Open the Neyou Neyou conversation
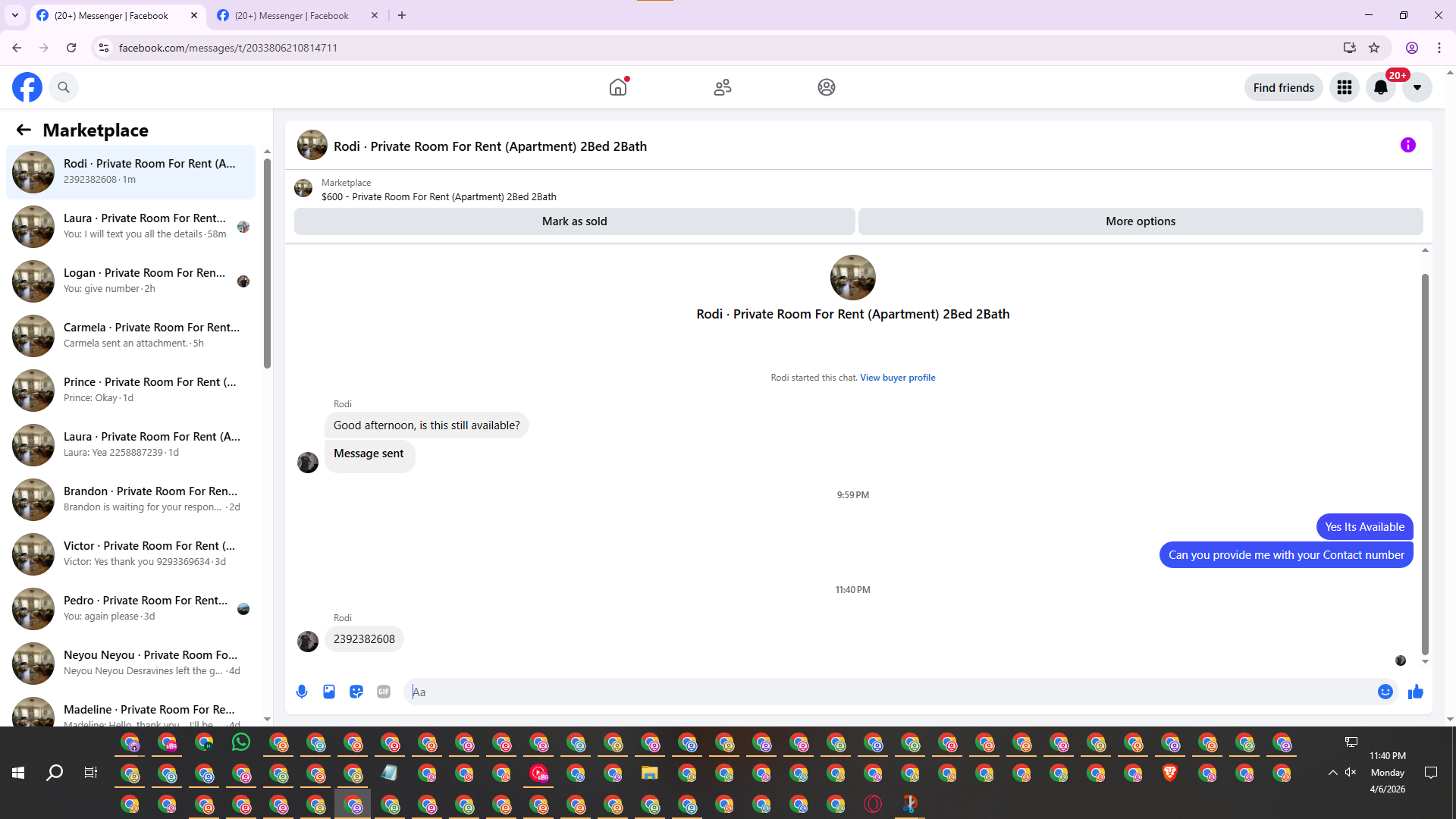 pos(130,664)
